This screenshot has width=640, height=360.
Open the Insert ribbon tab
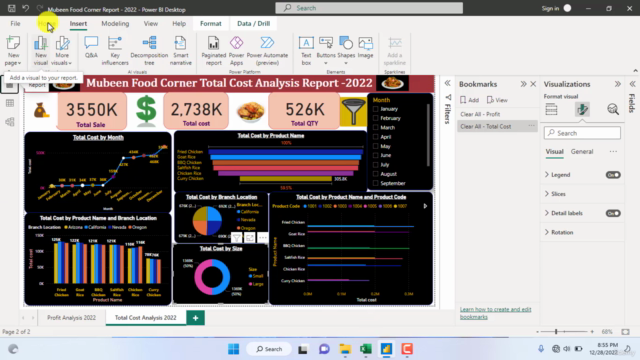[x=78, y=24]
